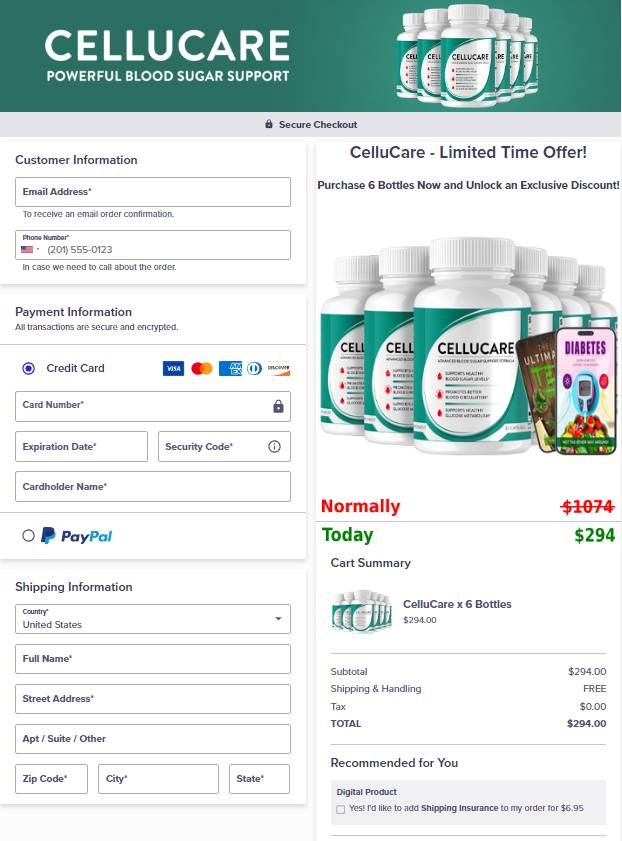Click the Security Code info icon

coord(274,446)
